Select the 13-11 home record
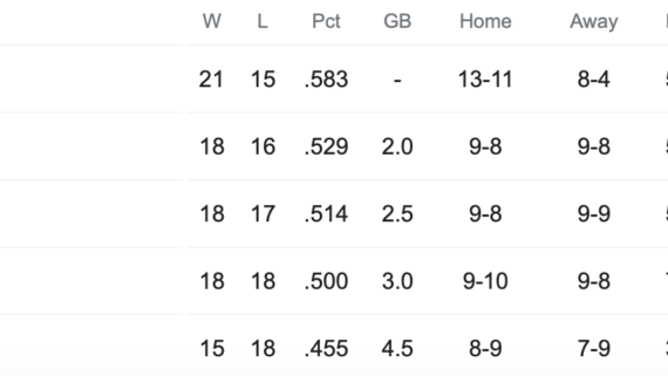Image resolution: width=668 pixels, height=376 pixels. [485, 79]
